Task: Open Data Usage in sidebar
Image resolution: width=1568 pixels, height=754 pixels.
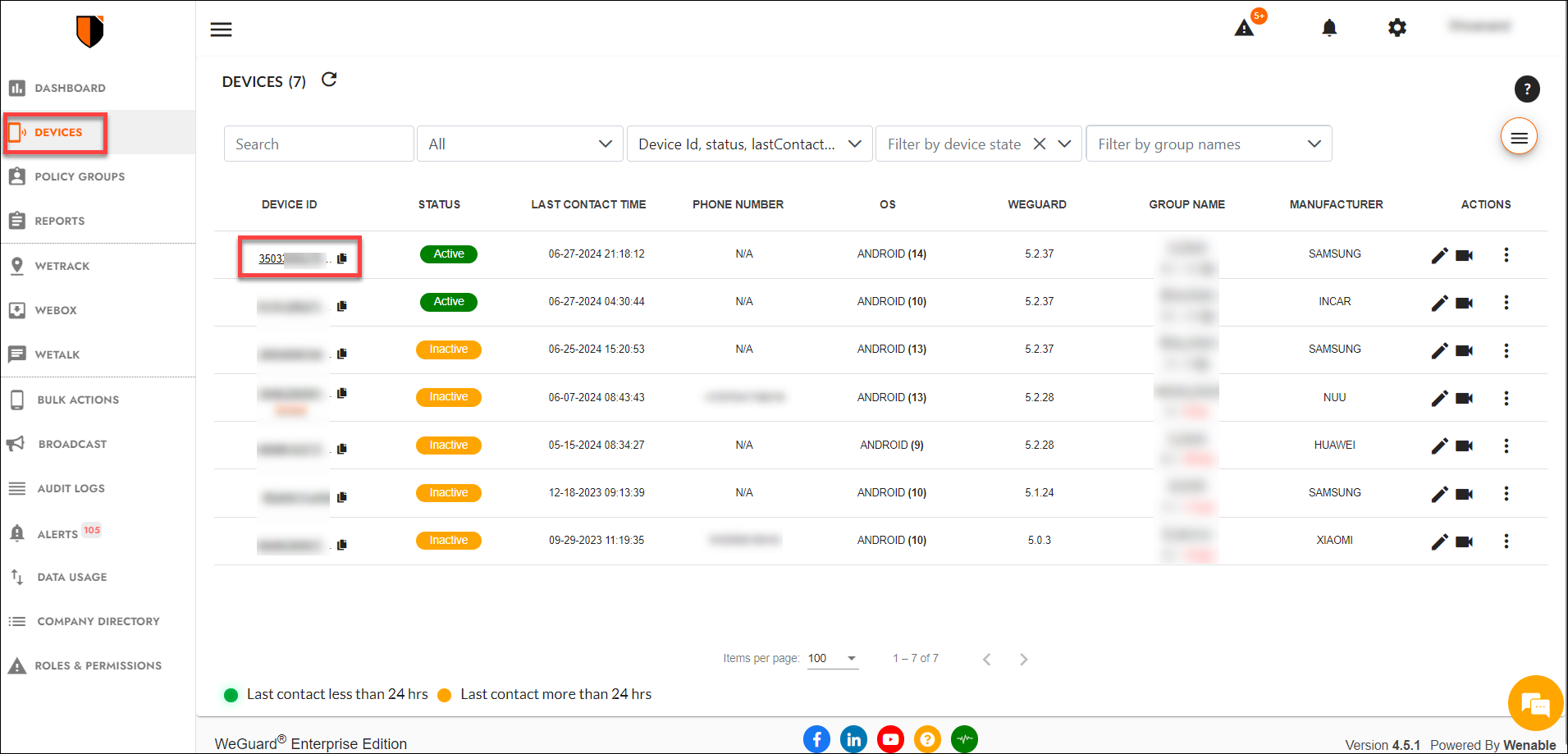Action: (98, 577)
